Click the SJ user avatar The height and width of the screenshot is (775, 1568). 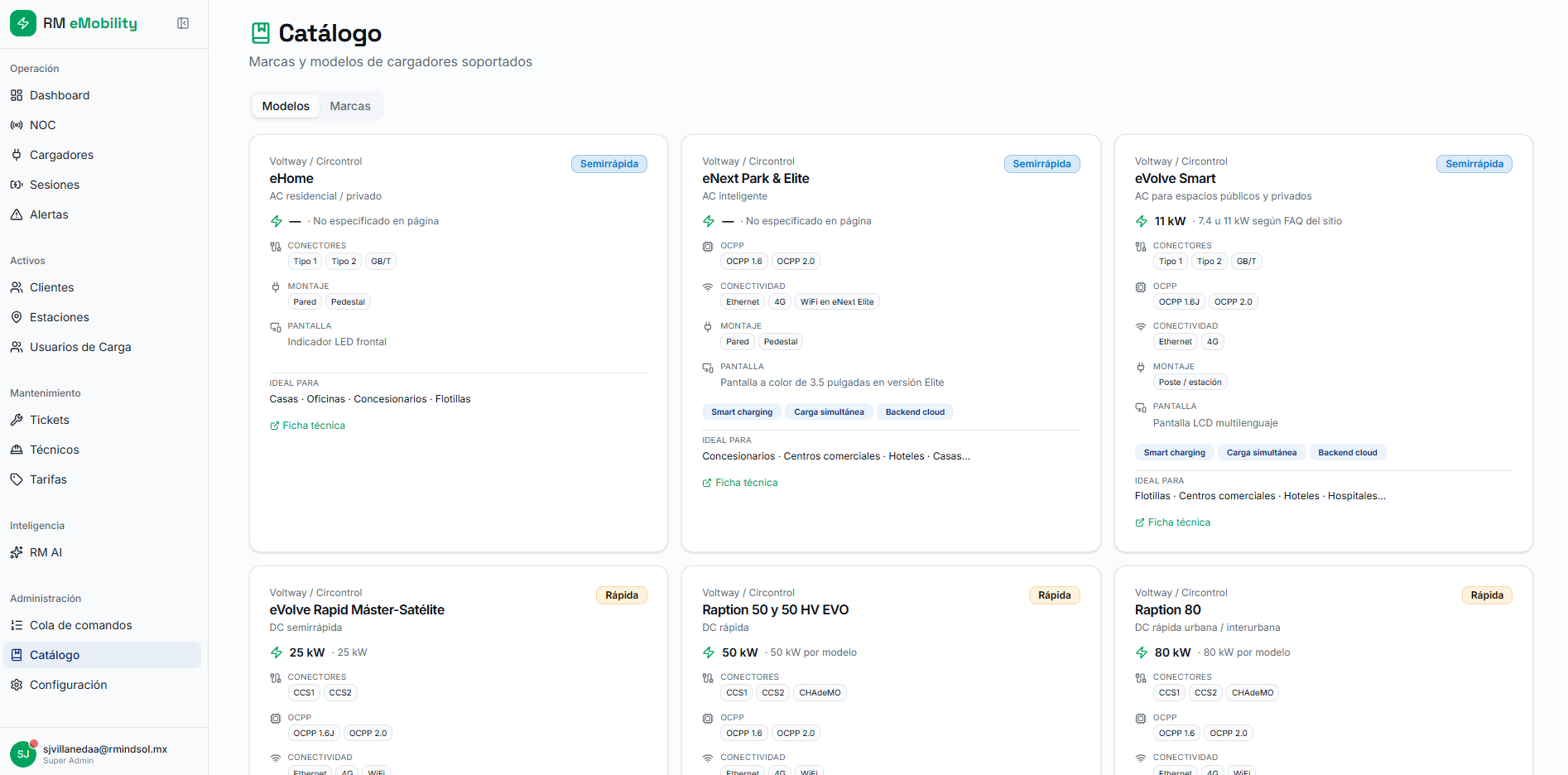23,754
